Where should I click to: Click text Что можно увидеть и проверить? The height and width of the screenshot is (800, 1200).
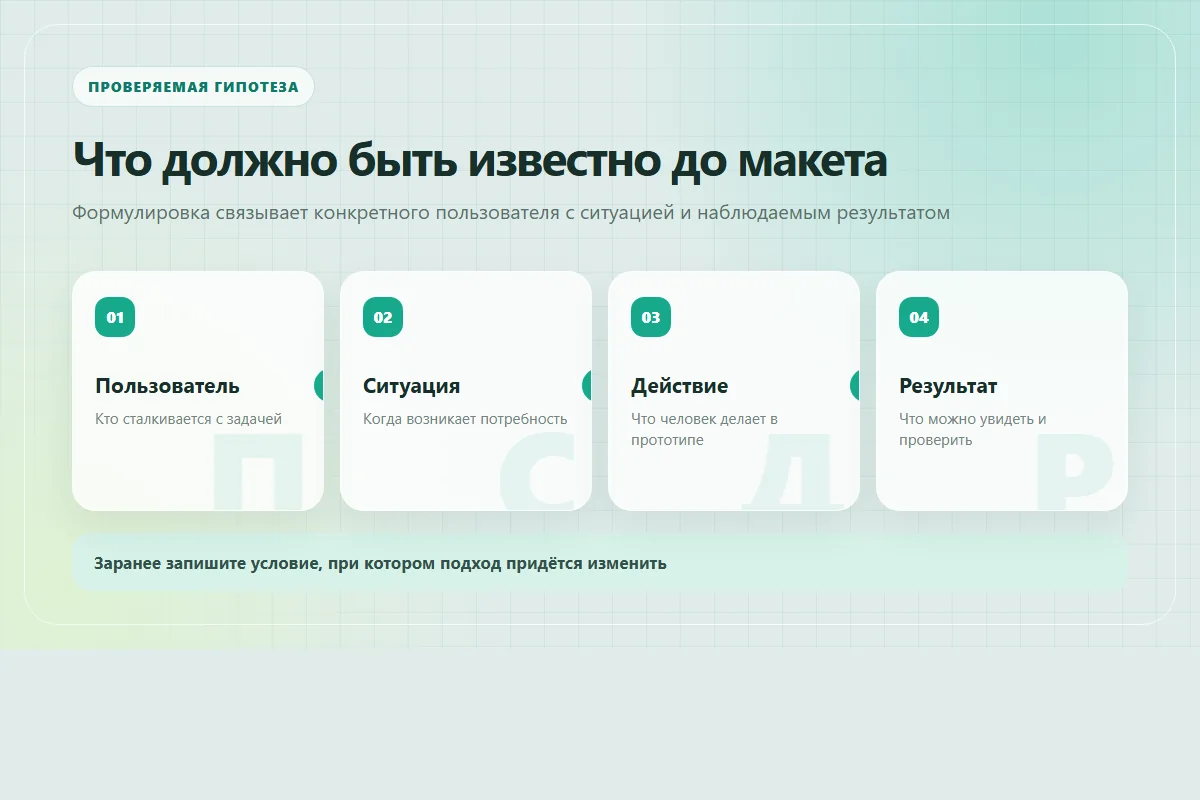pos(973,429)
